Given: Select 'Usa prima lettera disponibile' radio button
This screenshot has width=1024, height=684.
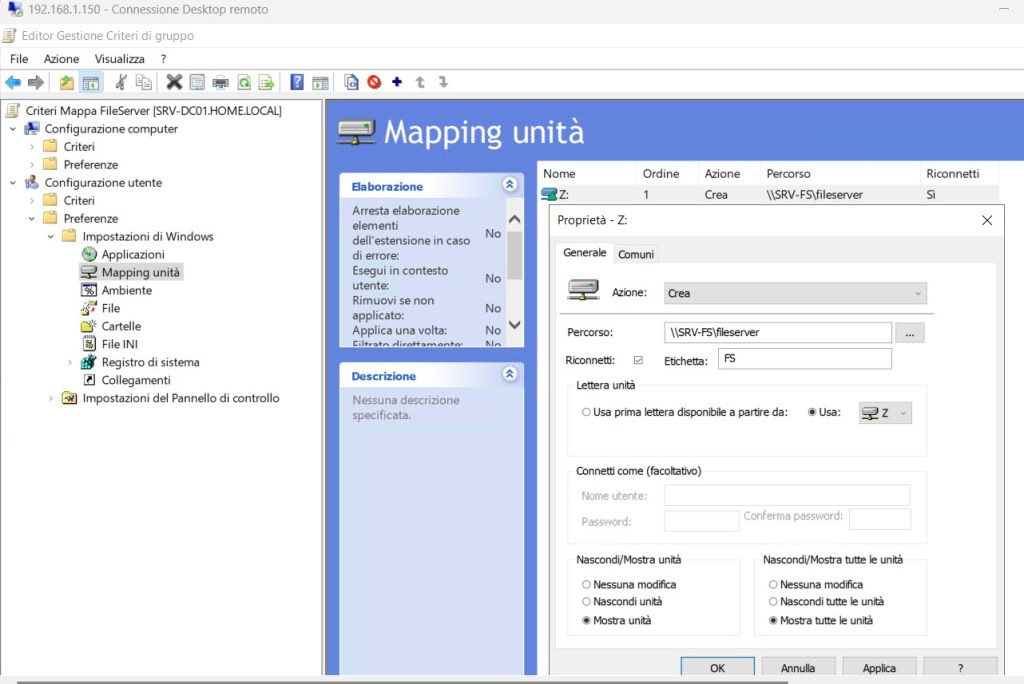Looking at the screenshot, I should click(x=586, y=412).
